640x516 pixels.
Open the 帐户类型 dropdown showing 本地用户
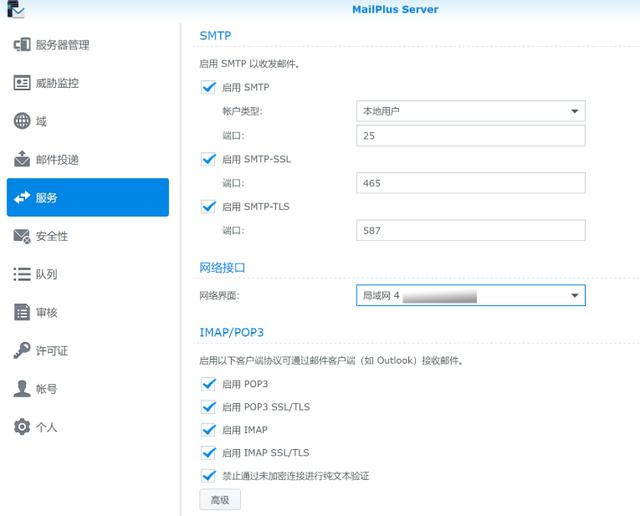coord(471,111)
